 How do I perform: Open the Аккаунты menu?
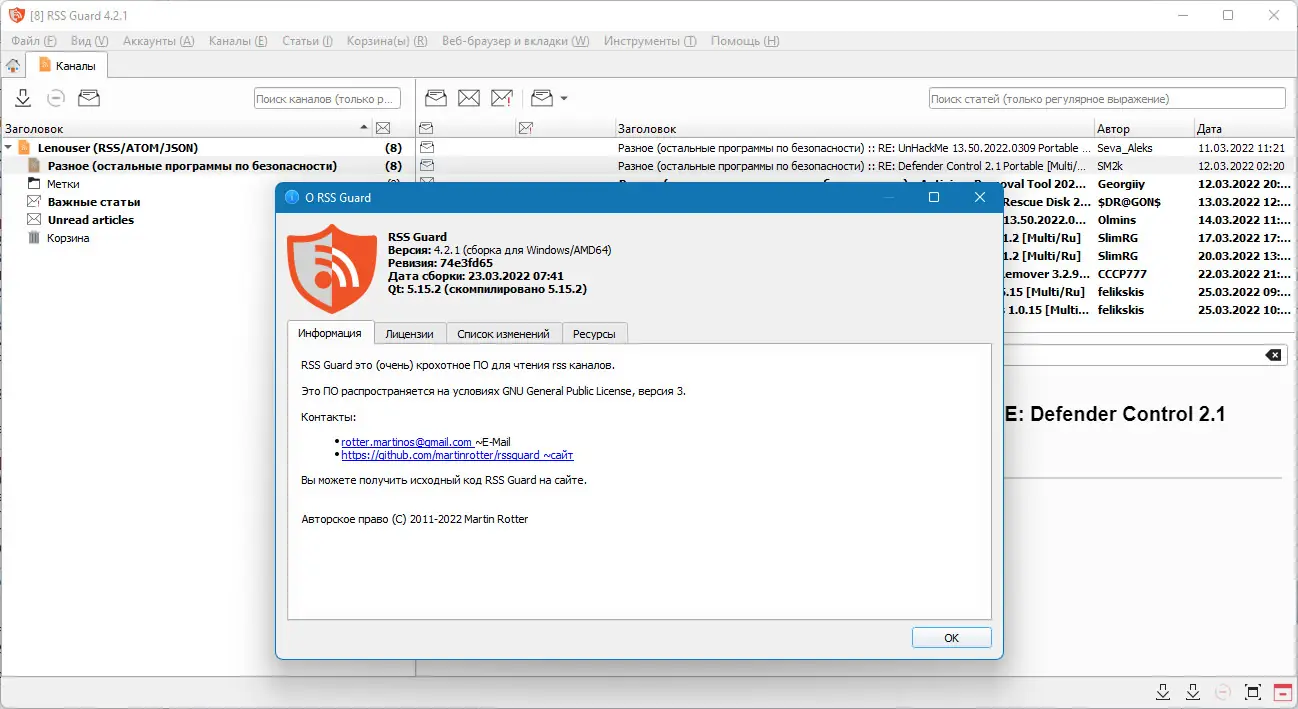[158, 41]
